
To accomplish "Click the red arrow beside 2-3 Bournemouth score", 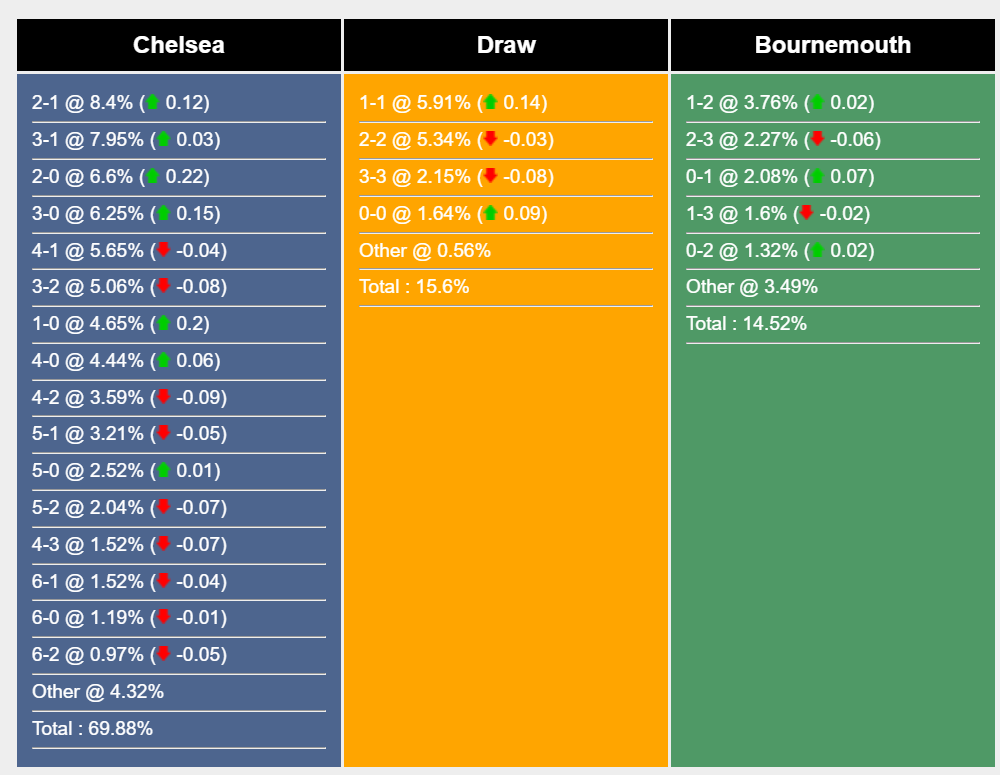I will click(817, 139).
